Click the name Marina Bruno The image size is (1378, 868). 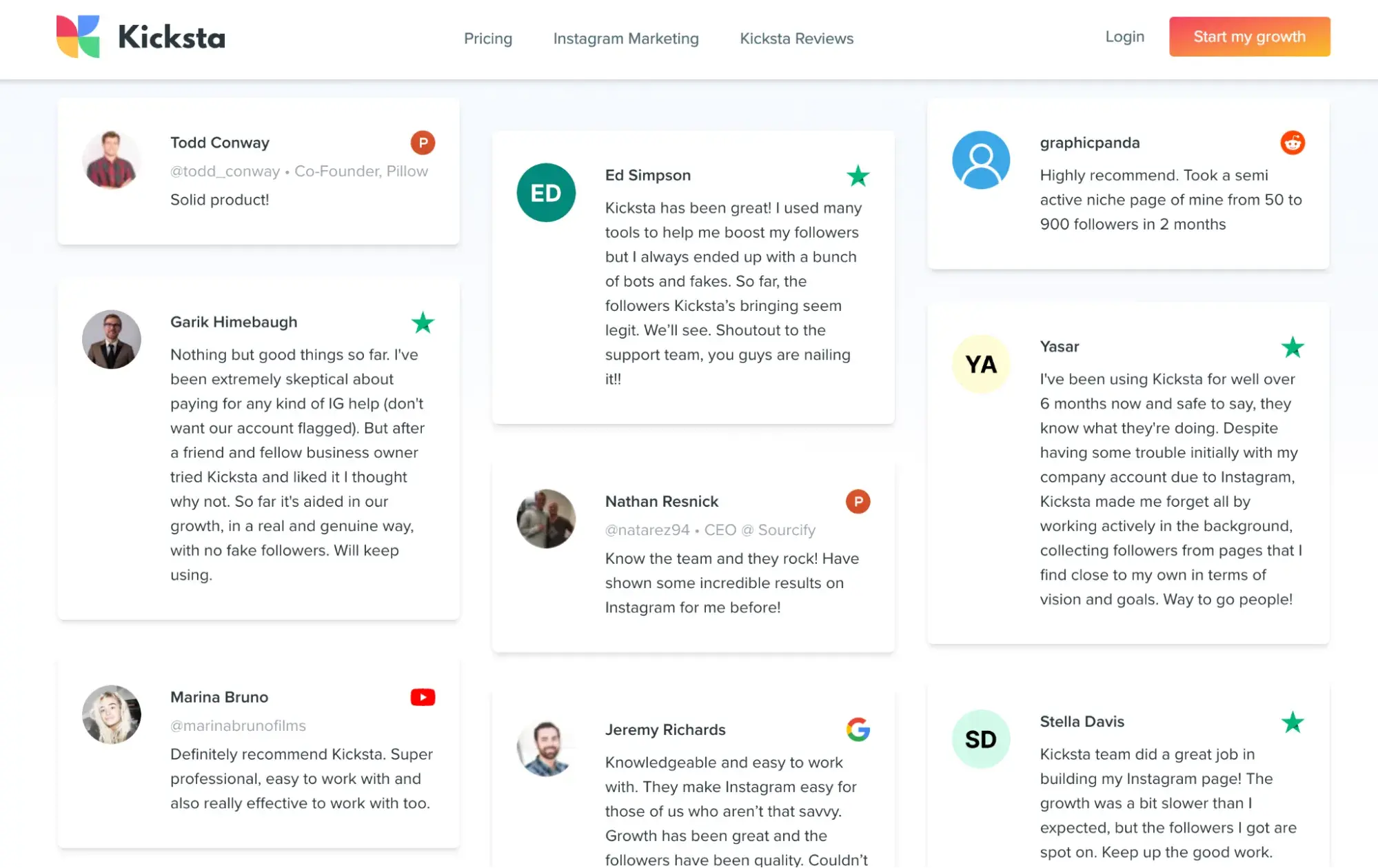click(x=219, y=697)
